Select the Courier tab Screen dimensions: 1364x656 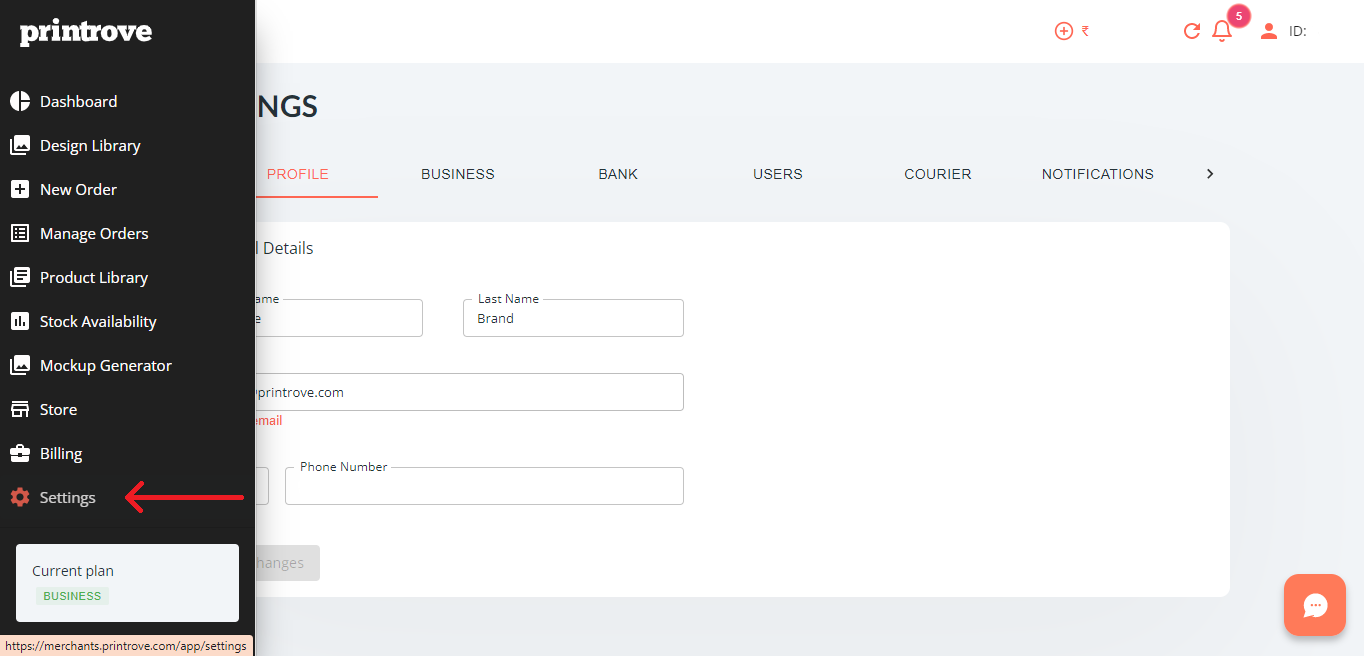coord(938,174)
